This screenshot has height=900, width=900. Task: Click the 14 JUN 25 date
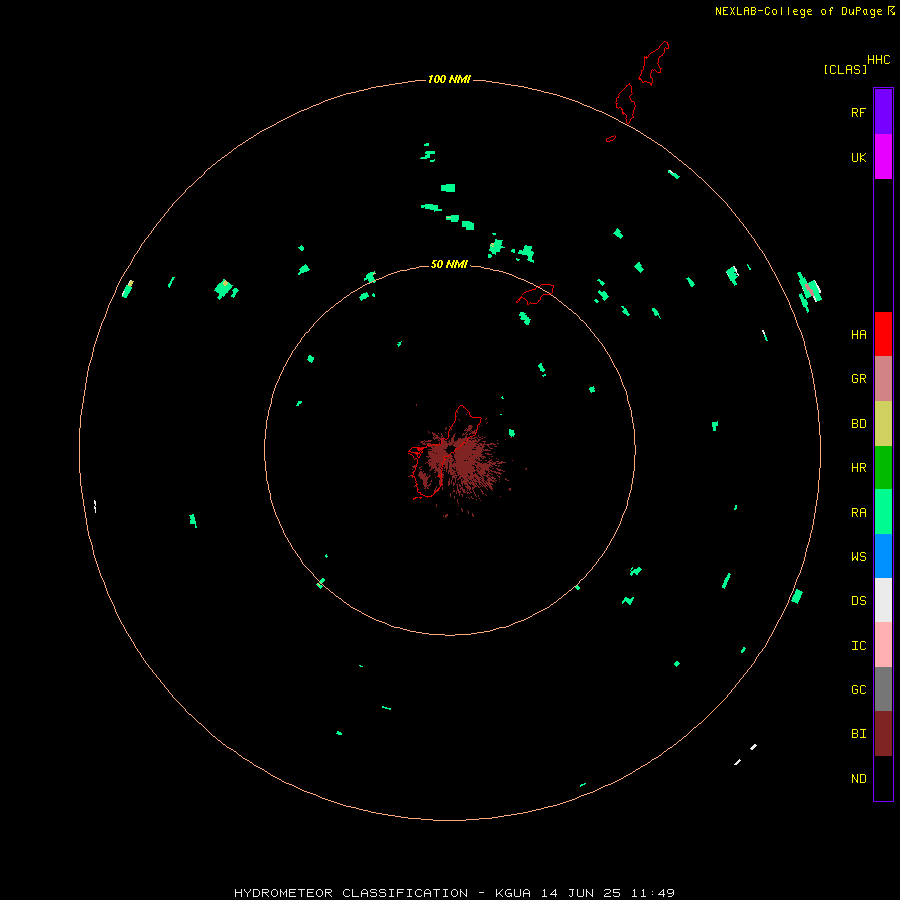click(581, 893)
